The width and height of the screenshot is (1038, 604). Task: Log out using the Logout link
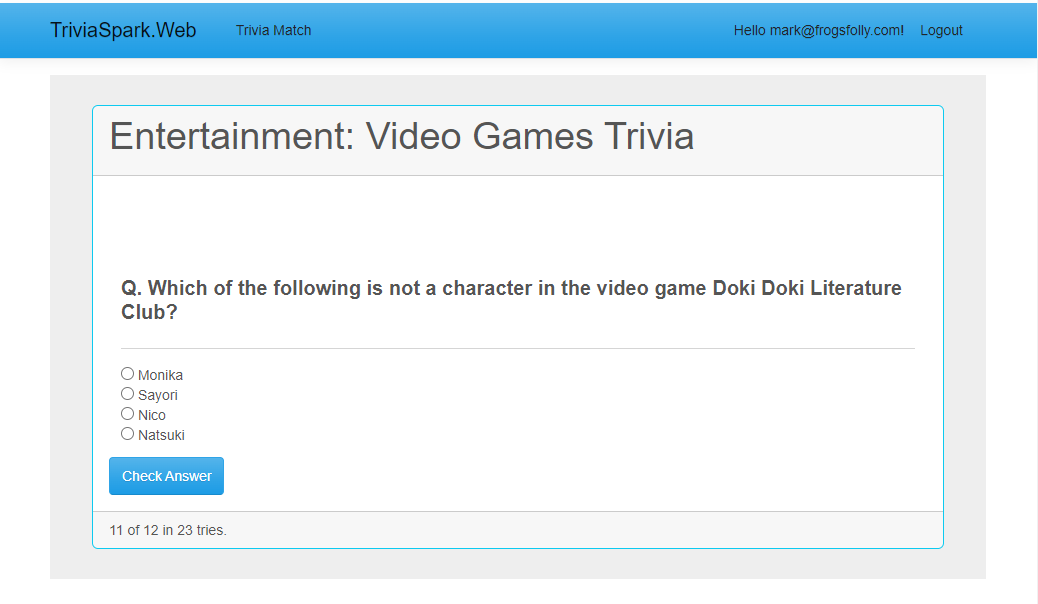pyautogui.click(x=941, y=30)
